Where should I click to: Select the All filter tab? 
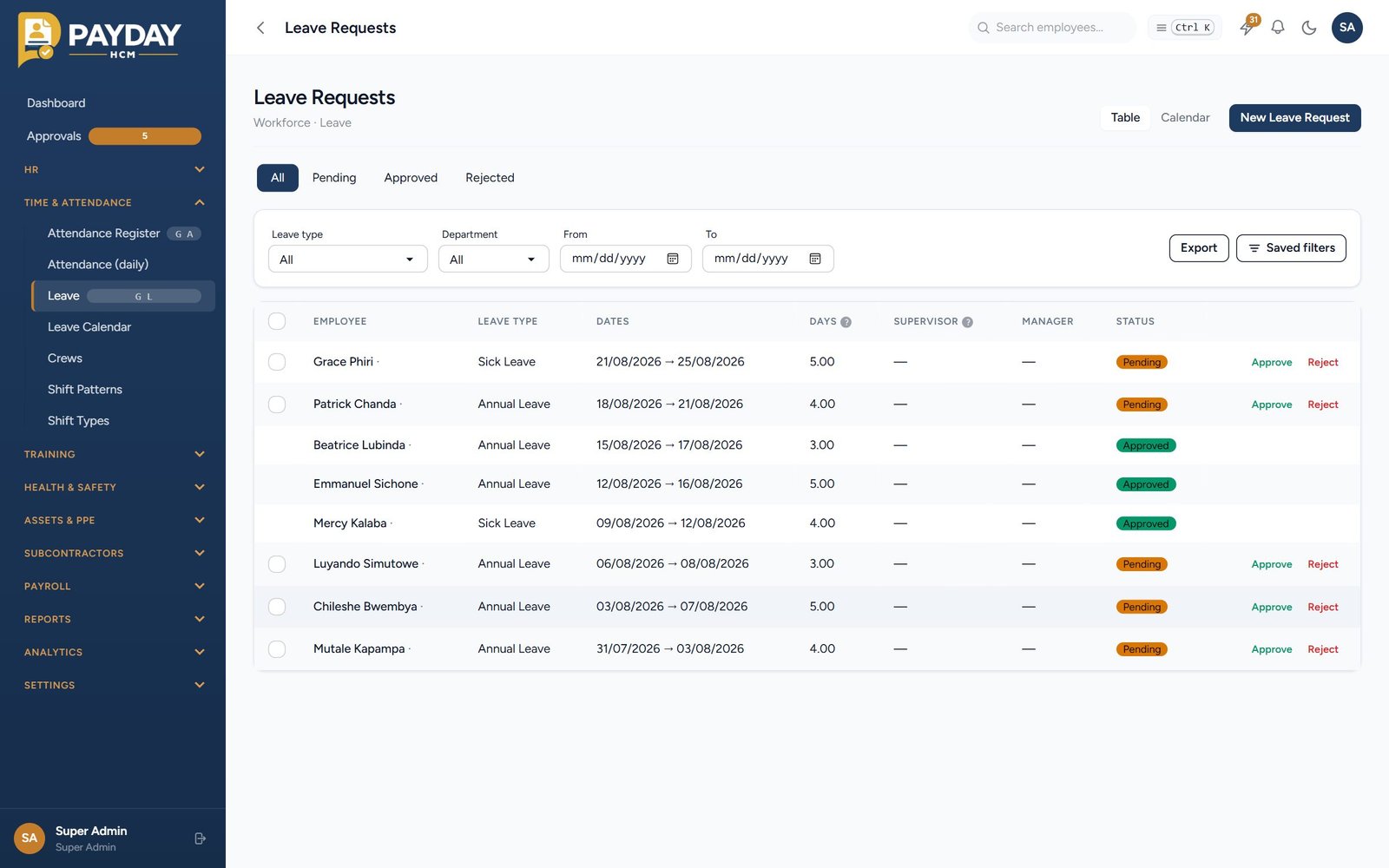pyautogui.click(x=278, y=178)
